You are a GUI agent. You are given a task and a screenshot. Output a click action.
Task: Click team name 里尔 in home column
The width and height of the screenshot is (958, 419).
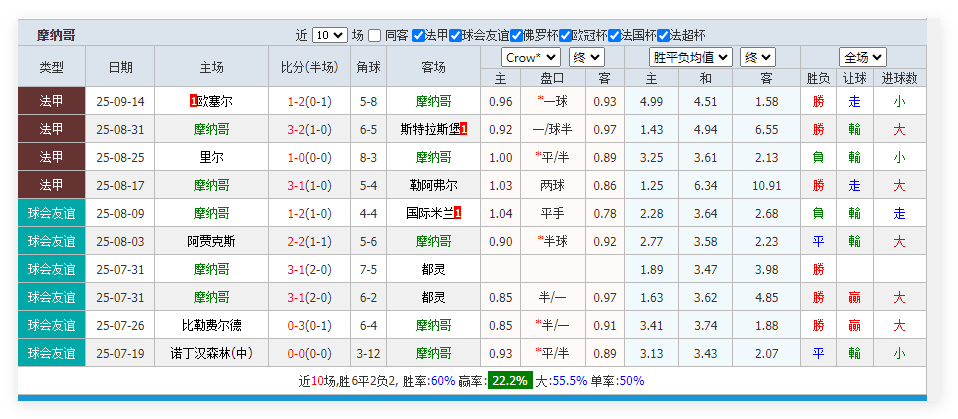click(x=212, y=157)
